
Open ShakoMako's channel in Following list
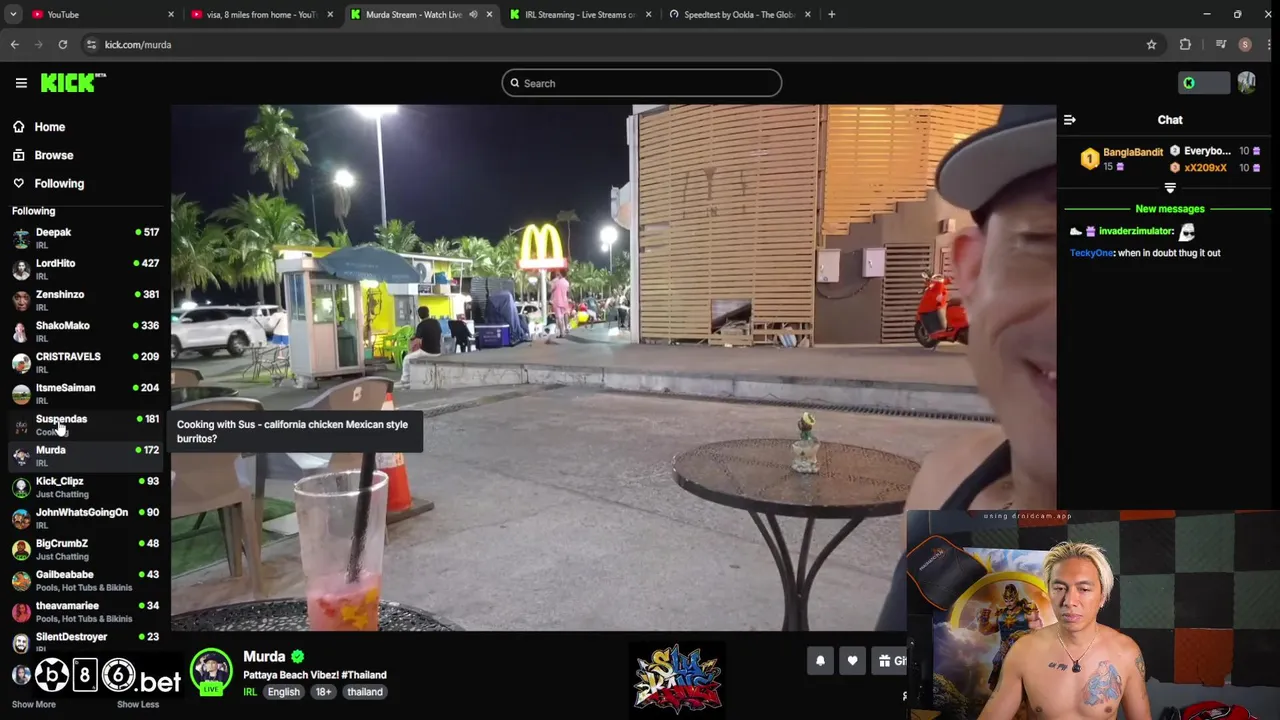click(x=85, y=331)
